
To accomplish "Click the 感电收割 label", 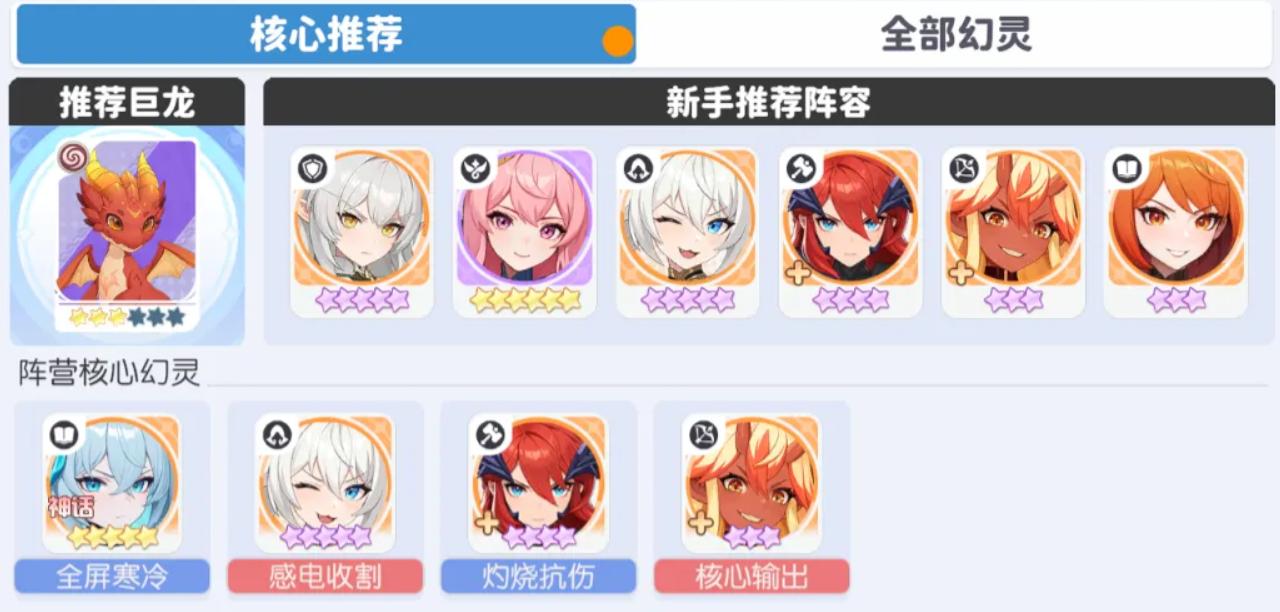I will (x=325, y=577).
